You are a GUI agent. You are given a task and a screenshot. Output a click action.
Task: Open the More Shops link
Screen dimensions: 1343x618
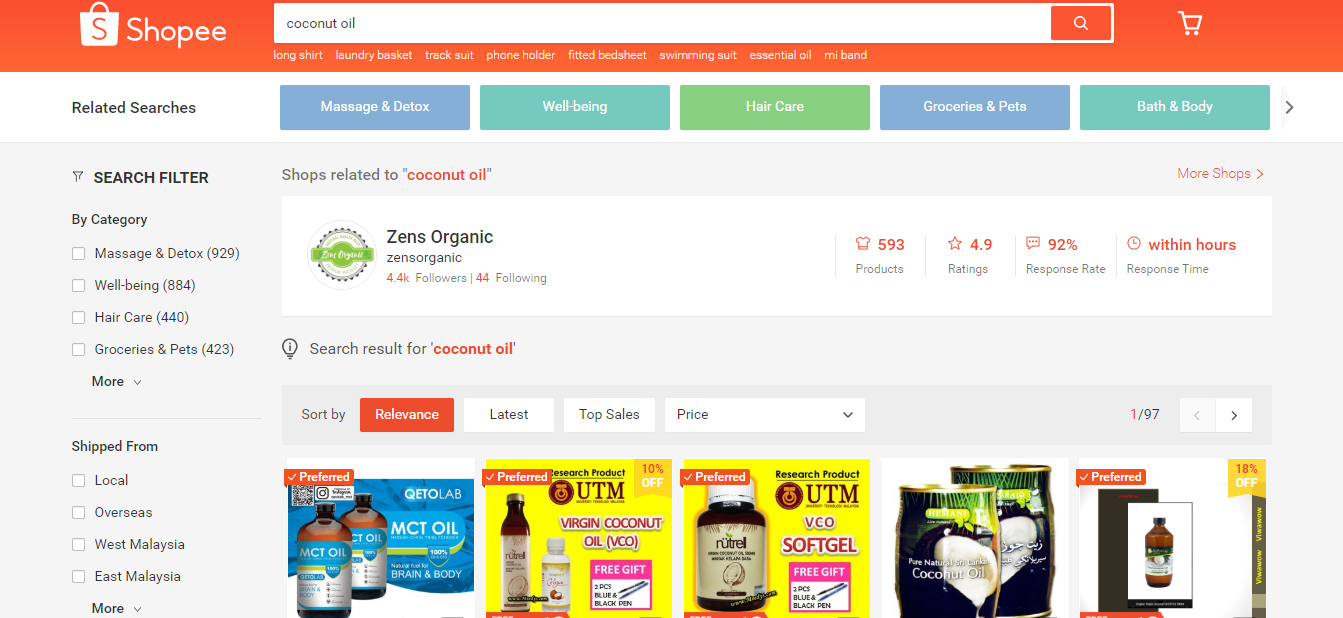coord(1220,173)
